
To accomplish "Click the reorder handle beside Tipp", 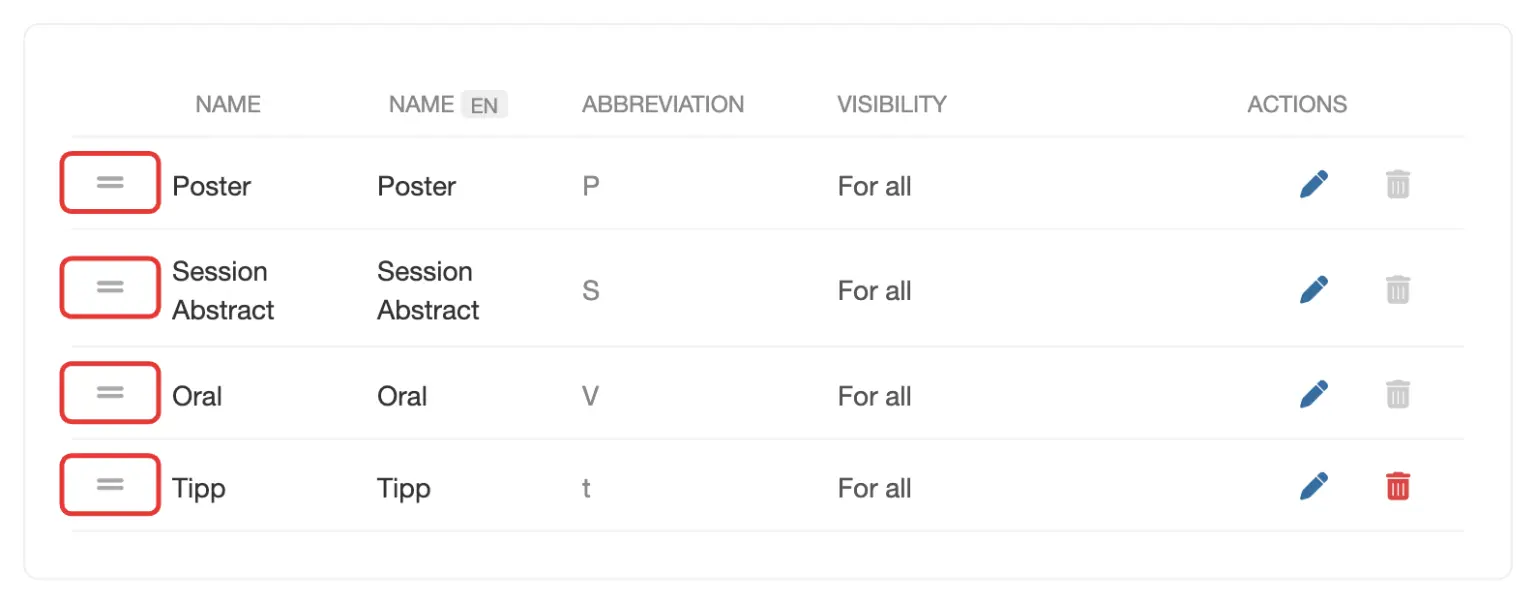I will point(110,484).
